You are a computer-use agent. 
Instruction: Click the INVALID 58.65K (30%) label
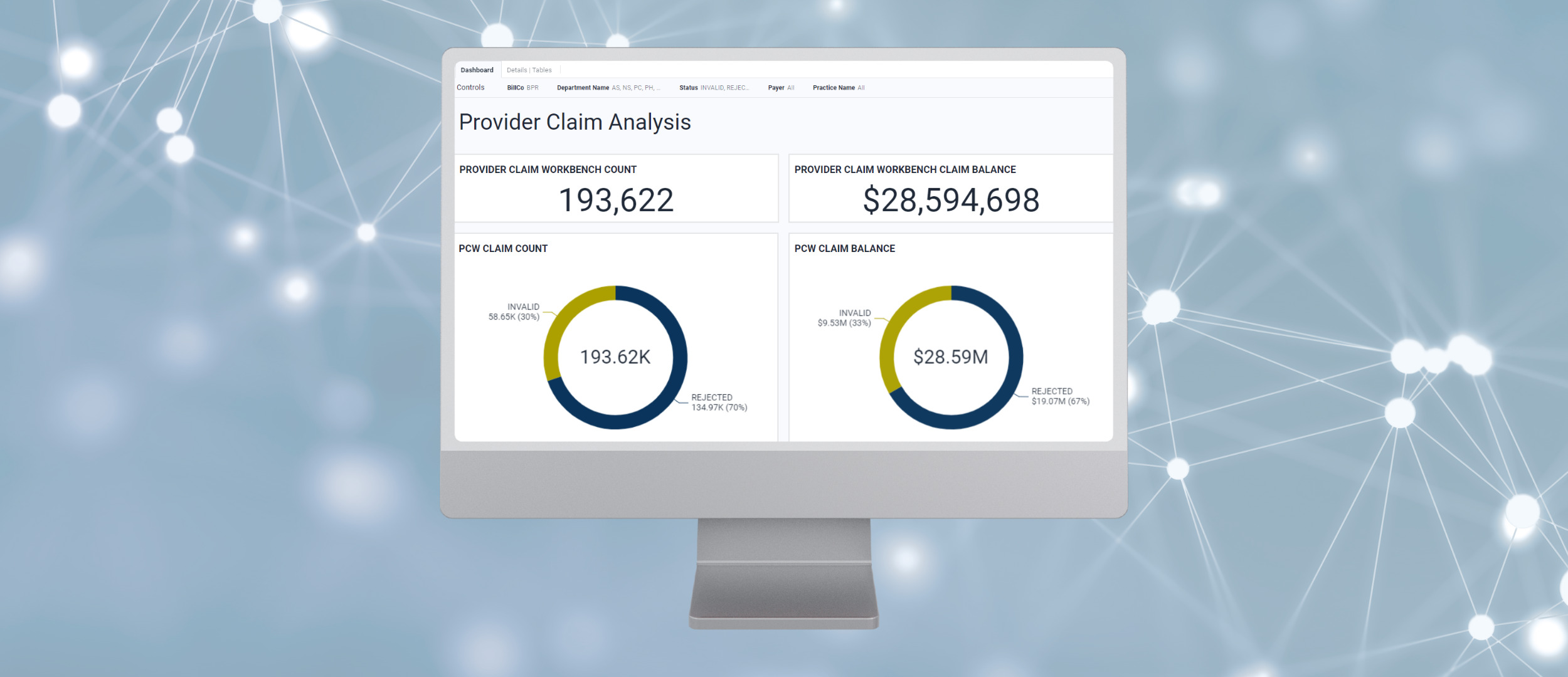tap(514, 312)
